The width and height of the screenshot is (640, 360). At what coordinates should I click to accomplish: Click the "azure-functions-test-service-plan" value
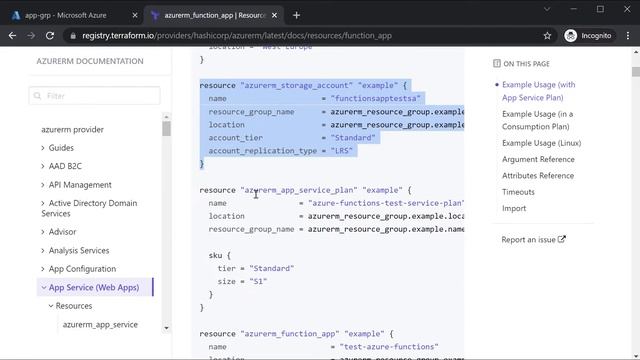coord(386,203)
